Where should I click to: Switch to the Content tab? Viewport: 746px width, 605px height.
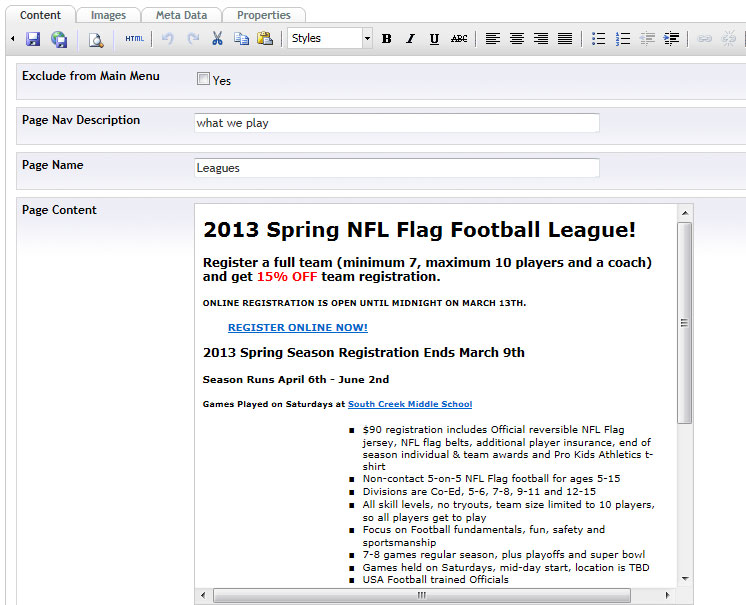pos(40,15)
